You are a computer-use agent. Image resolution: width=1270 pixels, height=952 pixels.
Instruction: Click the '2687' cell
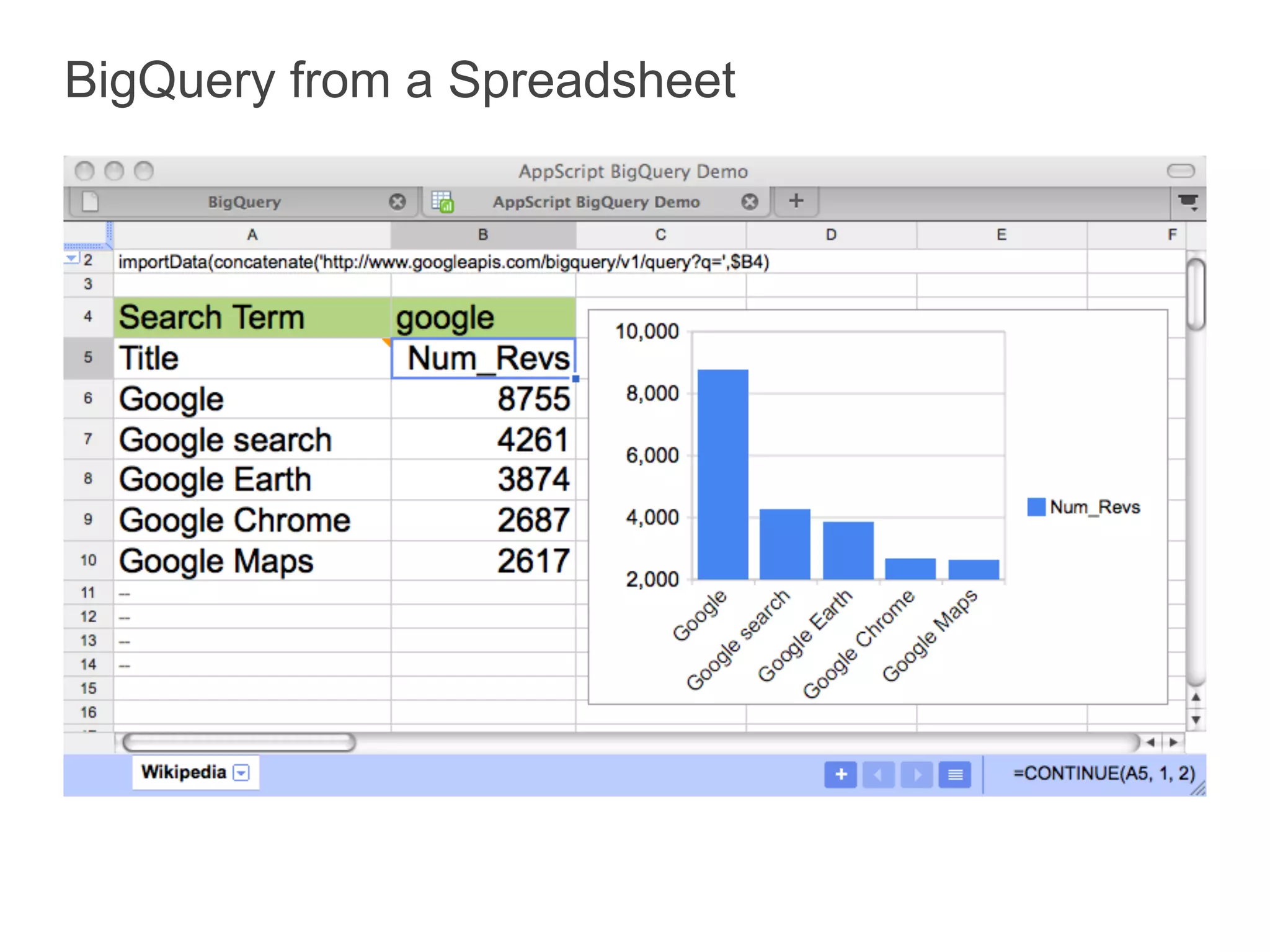point(483,521)
